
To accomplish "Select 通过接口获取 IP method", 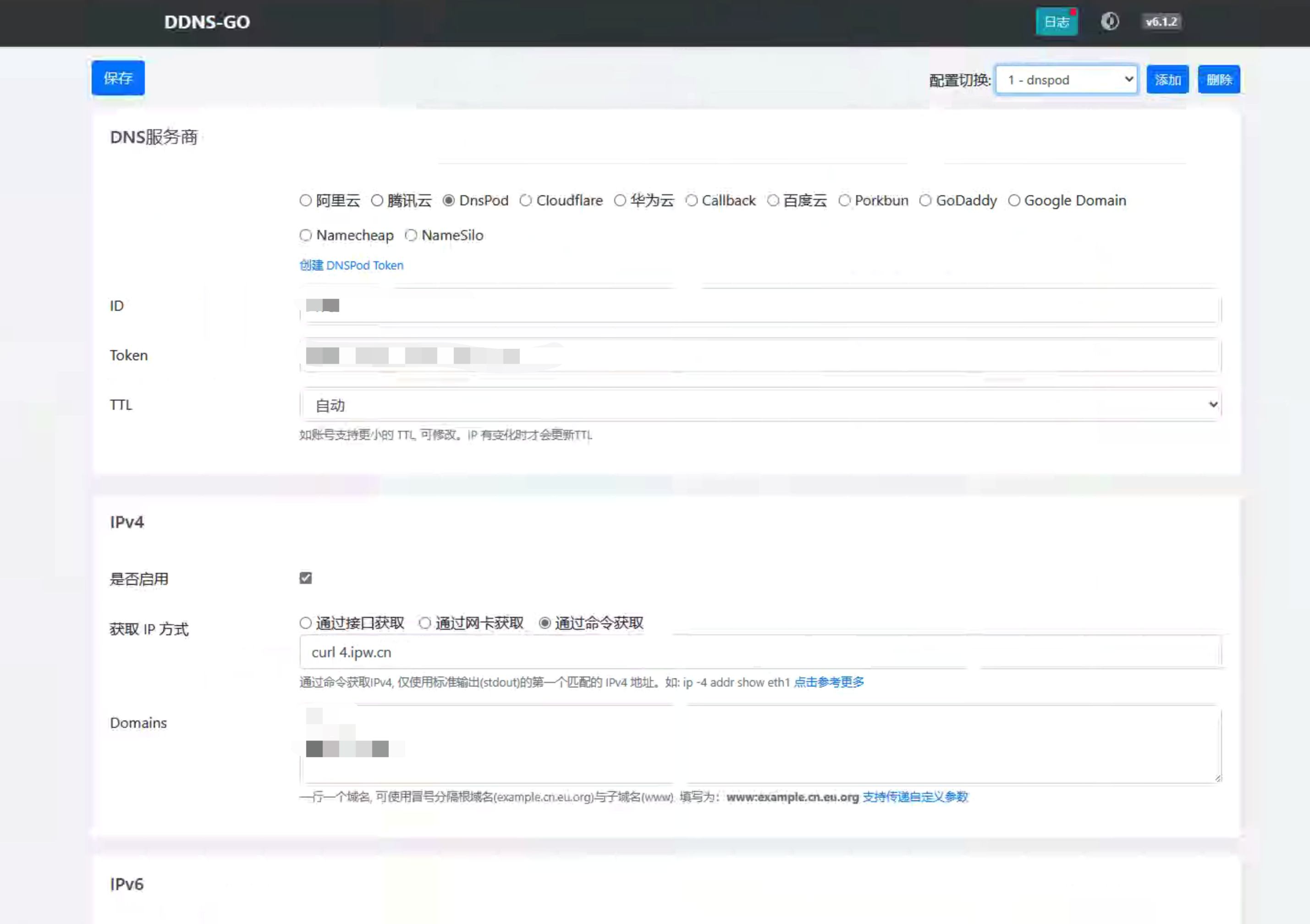I will click(306, 623).
